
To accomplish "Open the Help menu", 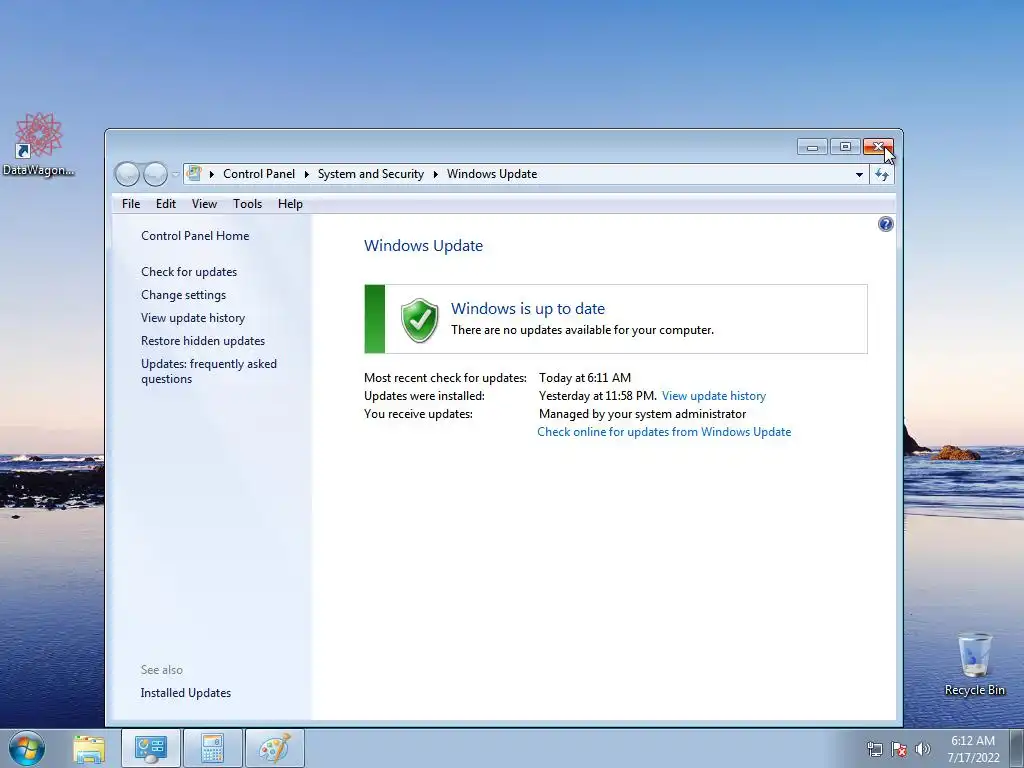I will pyautogui.click(x=290, y=204).
